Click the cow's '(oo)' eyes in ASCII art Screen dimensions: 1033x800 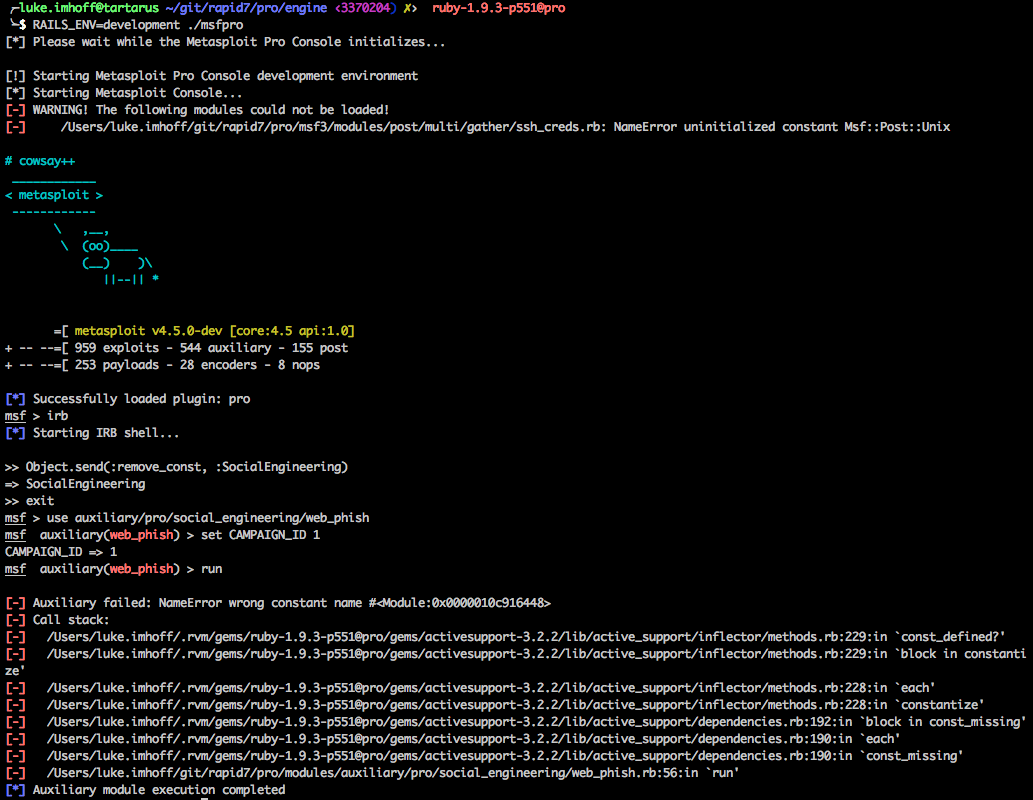(96, 246)
